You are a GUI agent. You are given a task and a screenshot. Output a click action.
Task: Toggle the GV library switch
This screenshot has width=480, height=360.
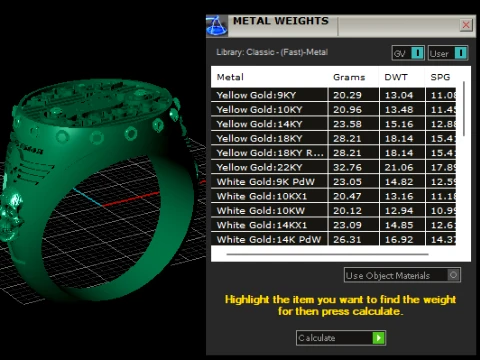[408, 53]
